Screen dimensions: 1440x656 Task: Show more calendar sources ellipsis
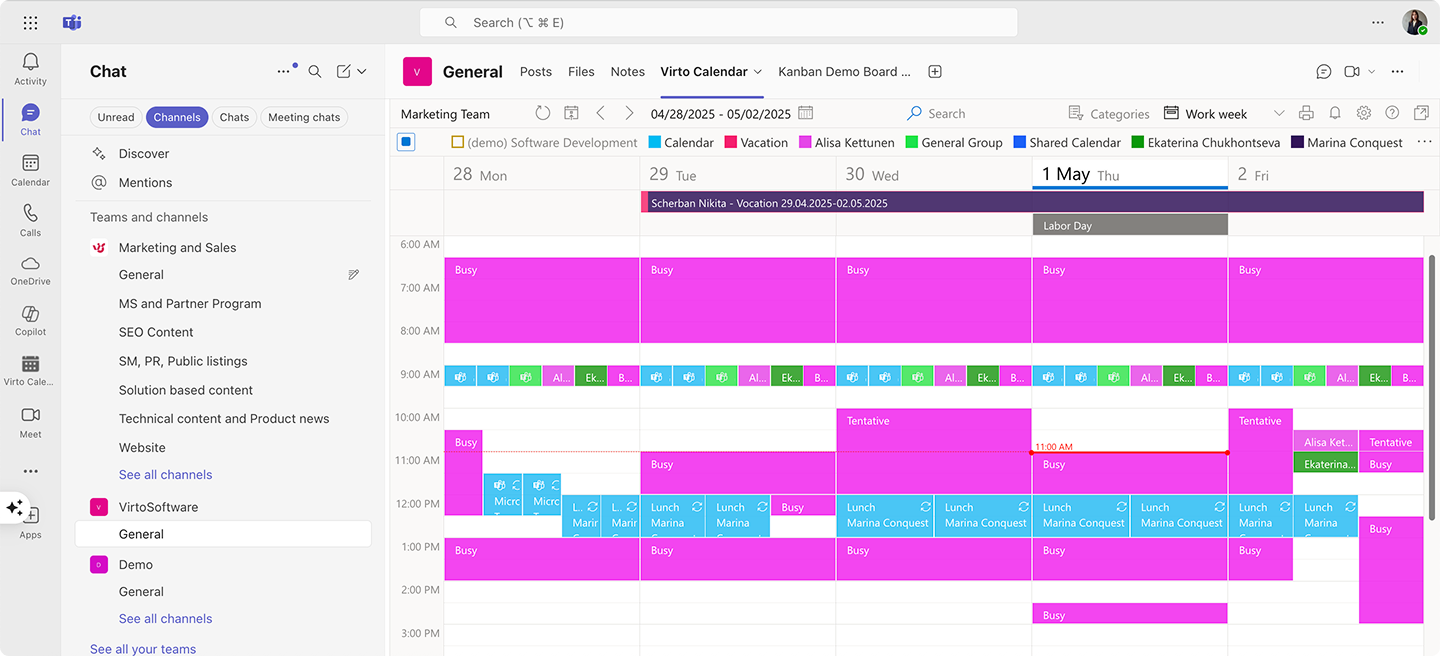tap(1424, 142)
